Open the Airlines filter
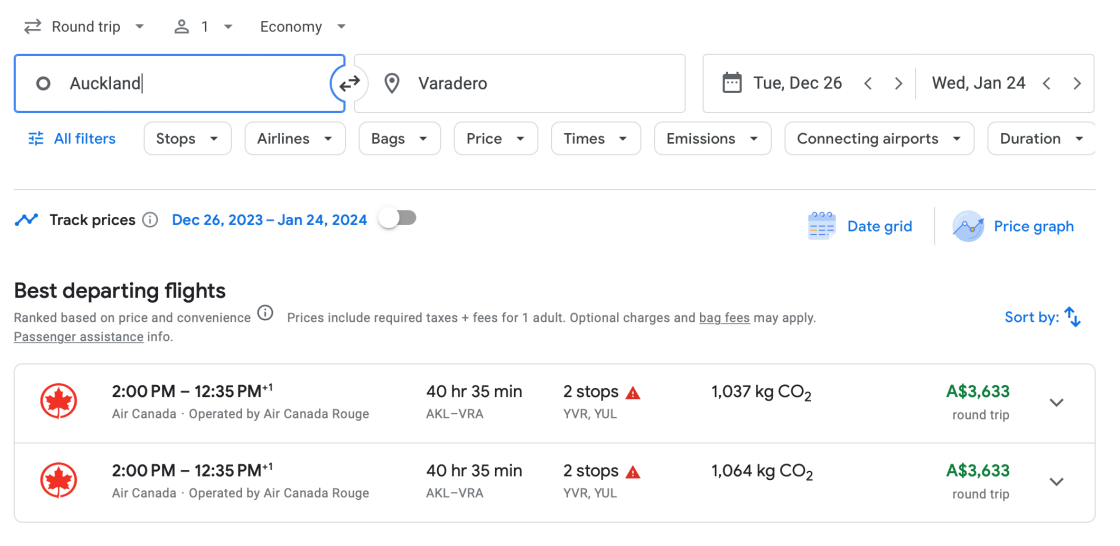This screenshot has width=1120, height=546. [294, 139]
